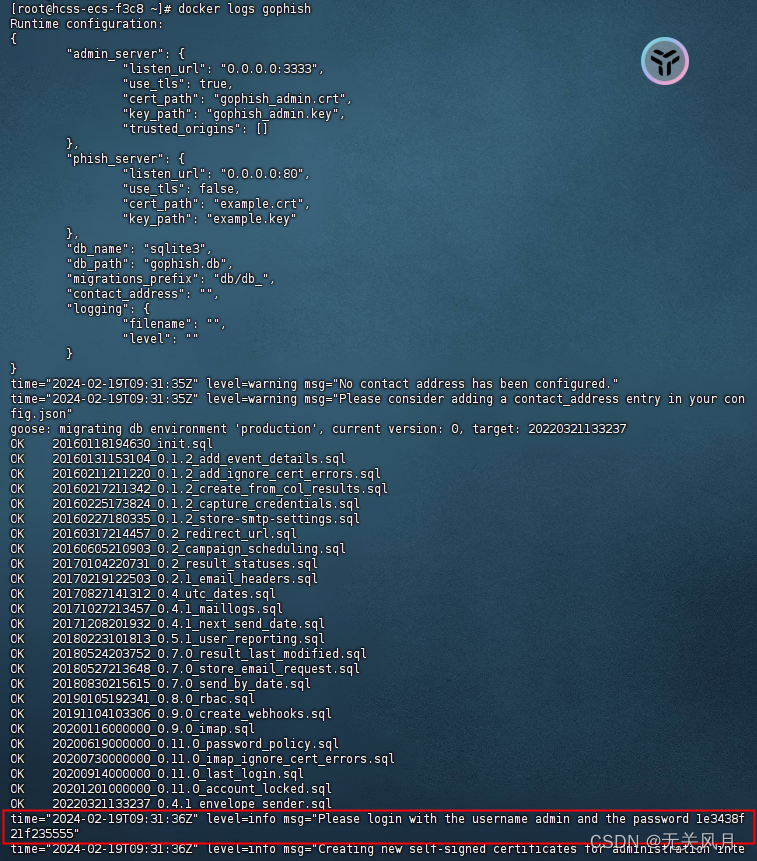The height and width of the screenshot is (861, 757).
Task: Select the campaign_scheduling.sql row
Action: pos(178,549)
